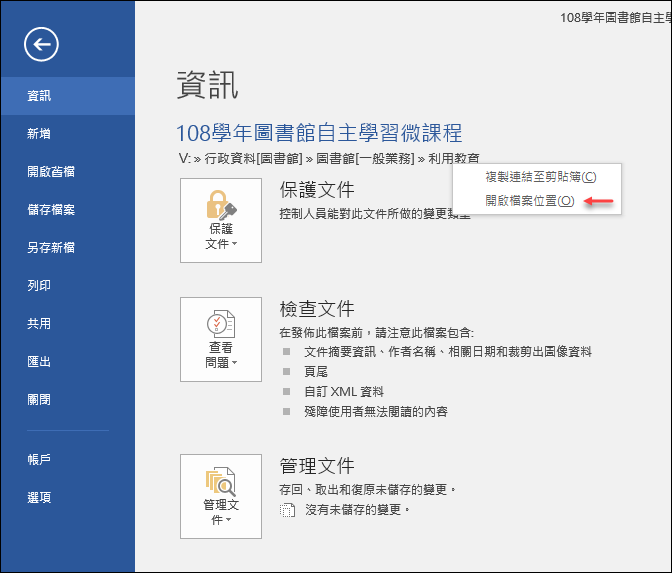Click 殘障使用者無法閱讀的內容 list item
The image size is (672, 573).
[376, 412]
